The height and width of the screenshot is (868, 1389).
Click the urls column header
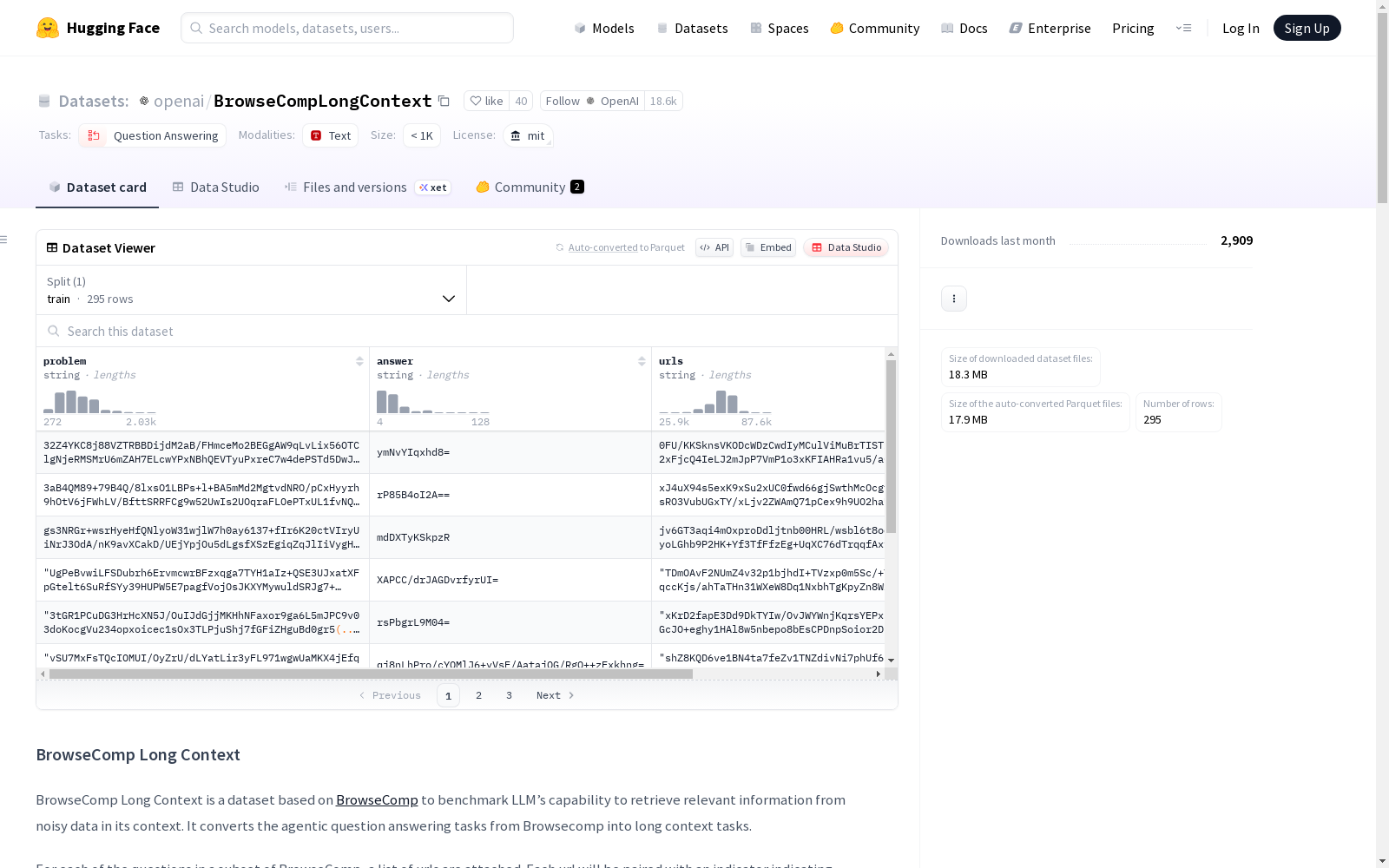click(671, 361)
